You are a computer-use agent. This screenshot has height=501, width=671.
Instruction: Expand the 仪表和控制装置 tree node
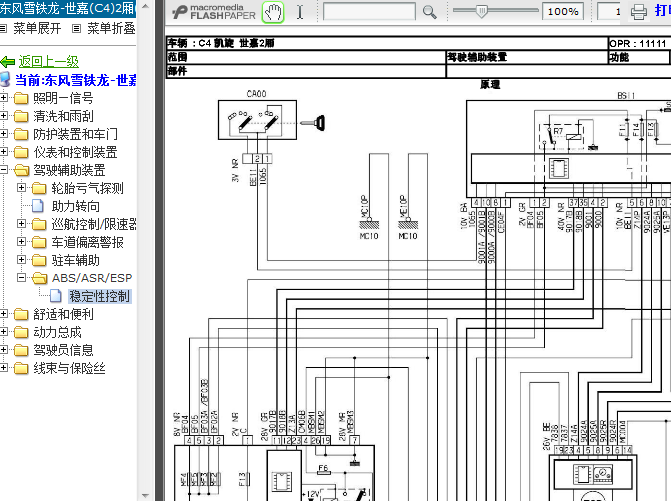(x=3, y=152)
